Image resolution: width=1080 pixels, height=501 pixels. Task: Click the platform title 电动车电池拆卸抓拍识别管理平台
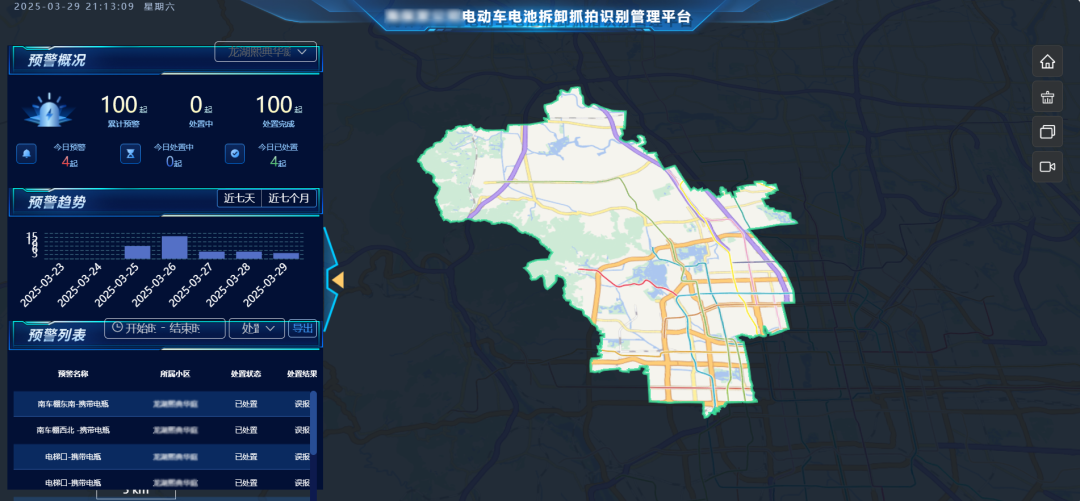tap(576, 17)
